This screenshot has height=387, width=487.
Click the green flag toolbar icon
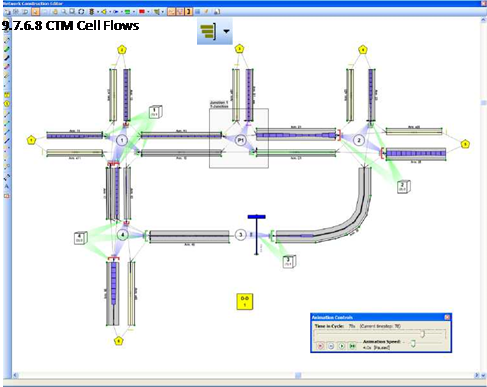tap(156, 12)
